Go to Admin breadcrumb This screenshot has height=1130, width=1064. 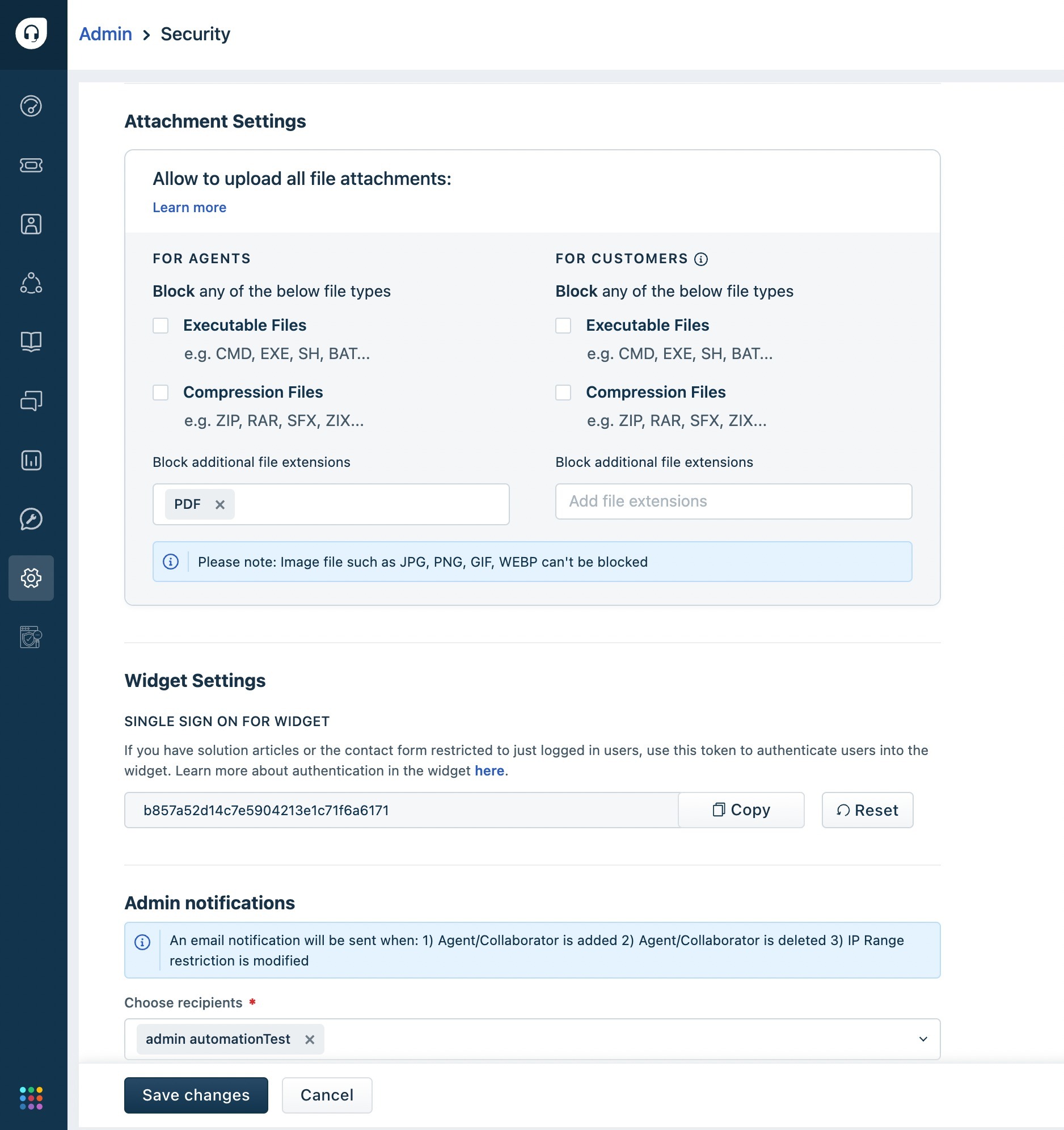pyautogui.click(x=105, y=34)
